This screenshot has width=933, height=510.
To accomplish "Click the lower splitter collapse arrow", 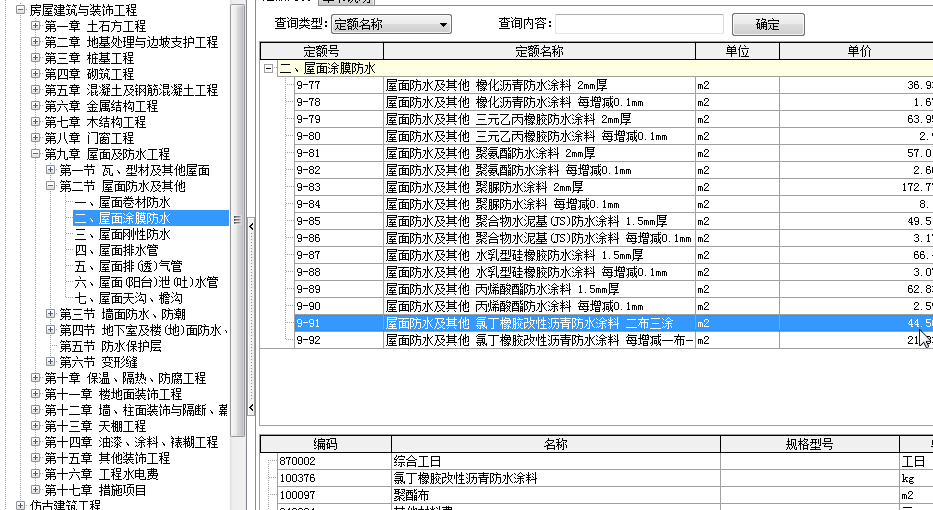I will click(251, 408).
